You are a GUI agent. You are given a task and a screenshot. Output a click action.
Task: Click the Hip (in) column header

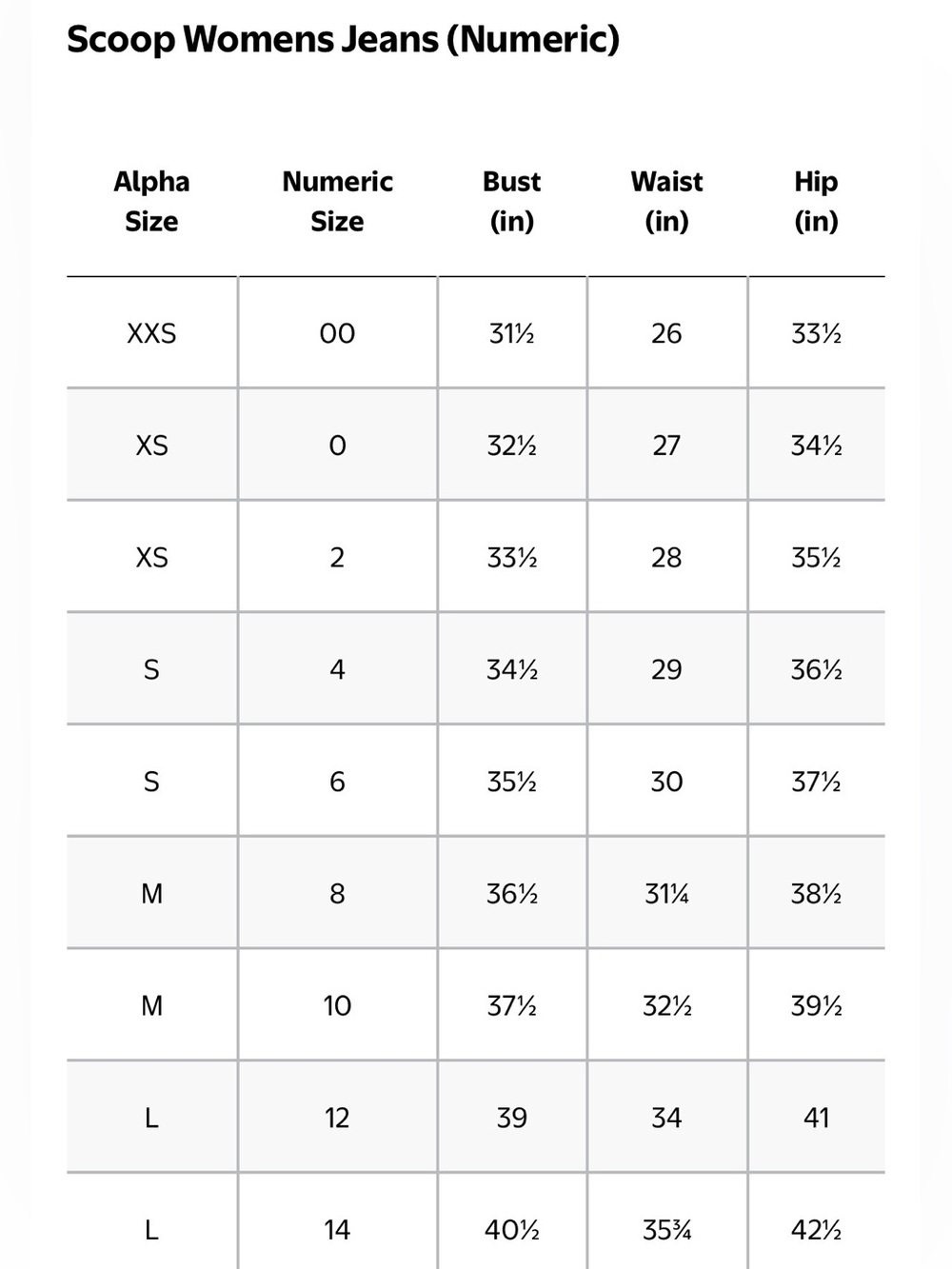(816, 201)
